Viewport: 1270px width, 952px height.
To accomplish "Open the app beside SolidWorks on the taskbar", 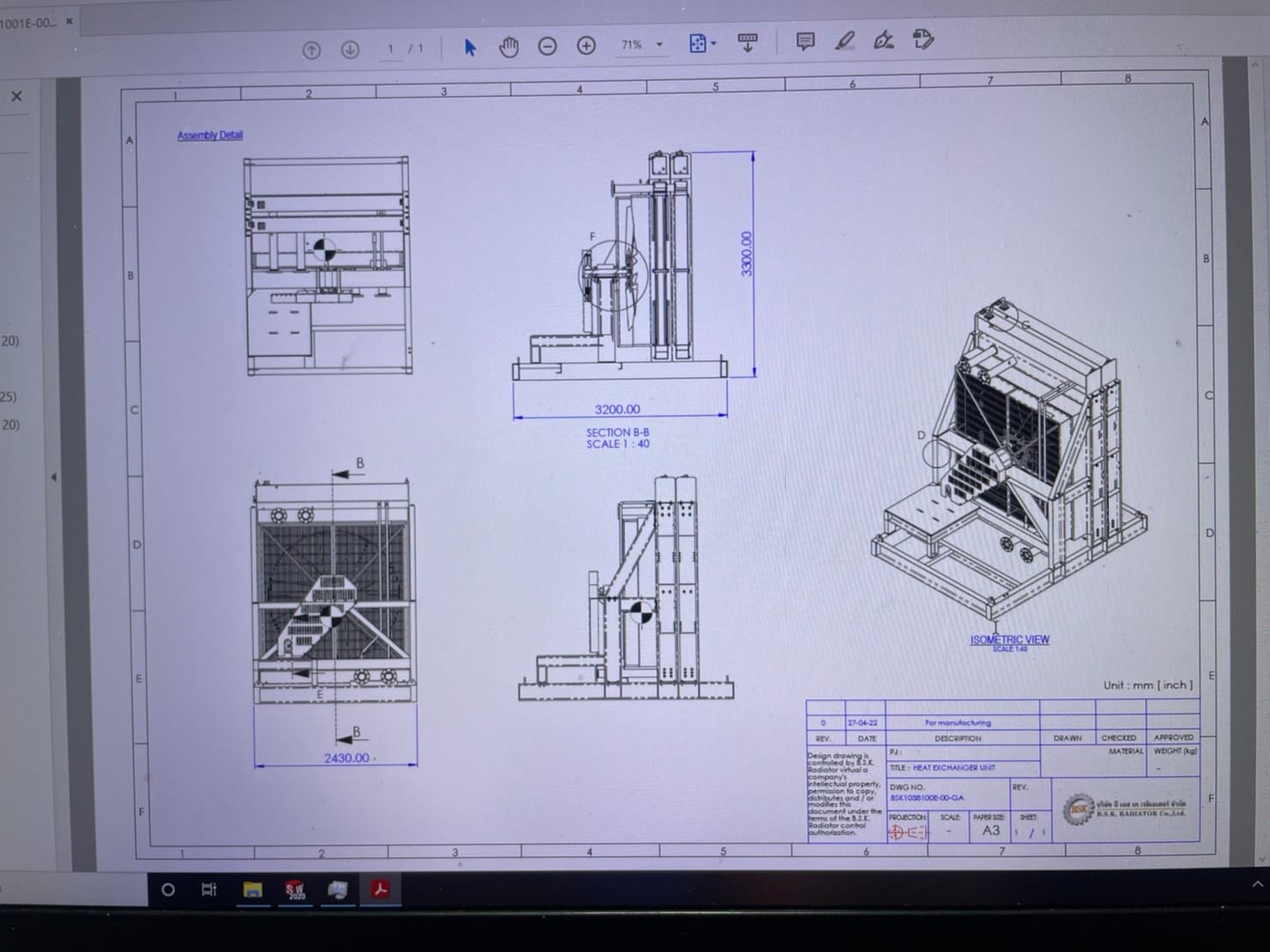I will coord(338,889).
